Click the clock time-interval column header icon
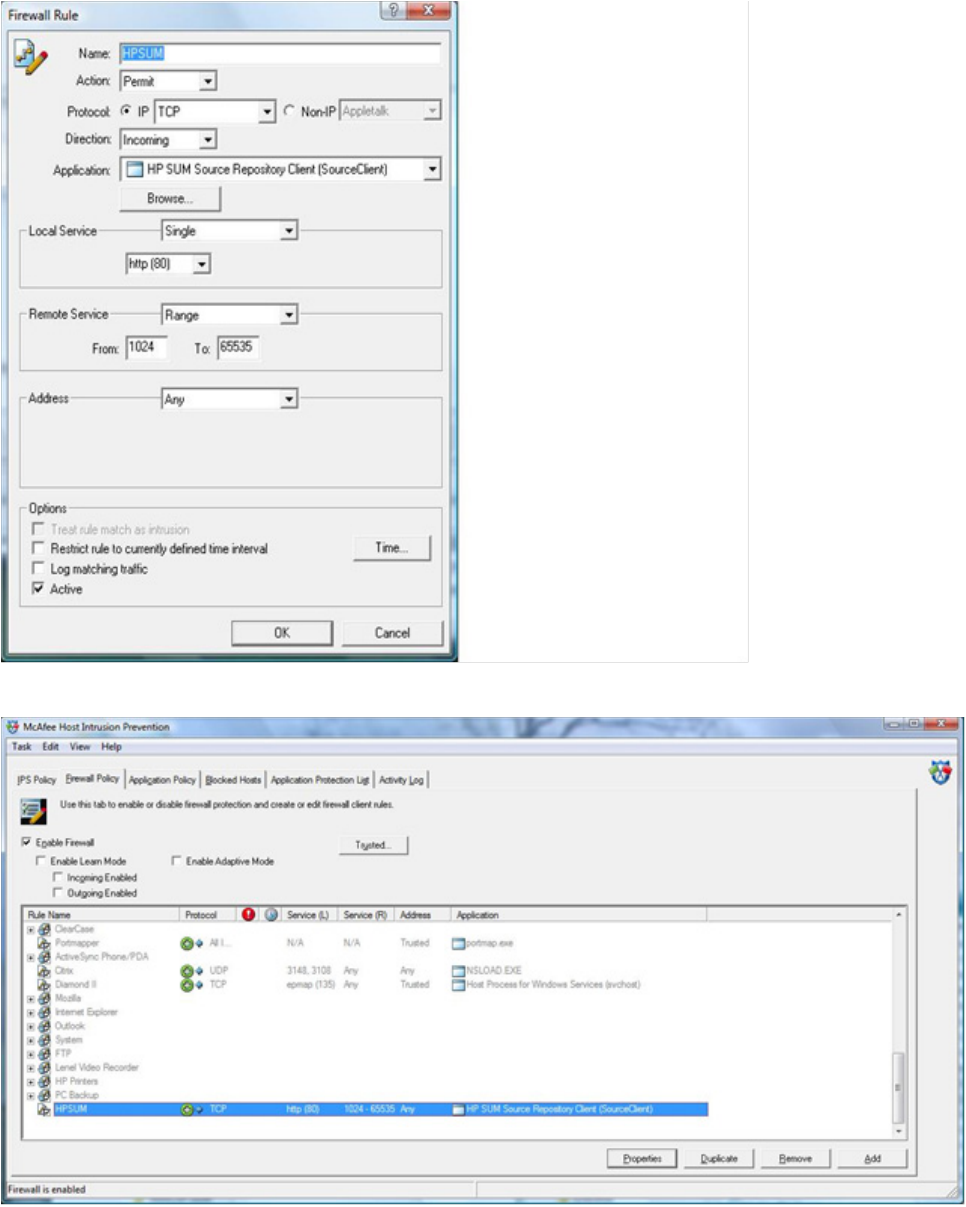The image size is (966, 1207). coord(270,915)
